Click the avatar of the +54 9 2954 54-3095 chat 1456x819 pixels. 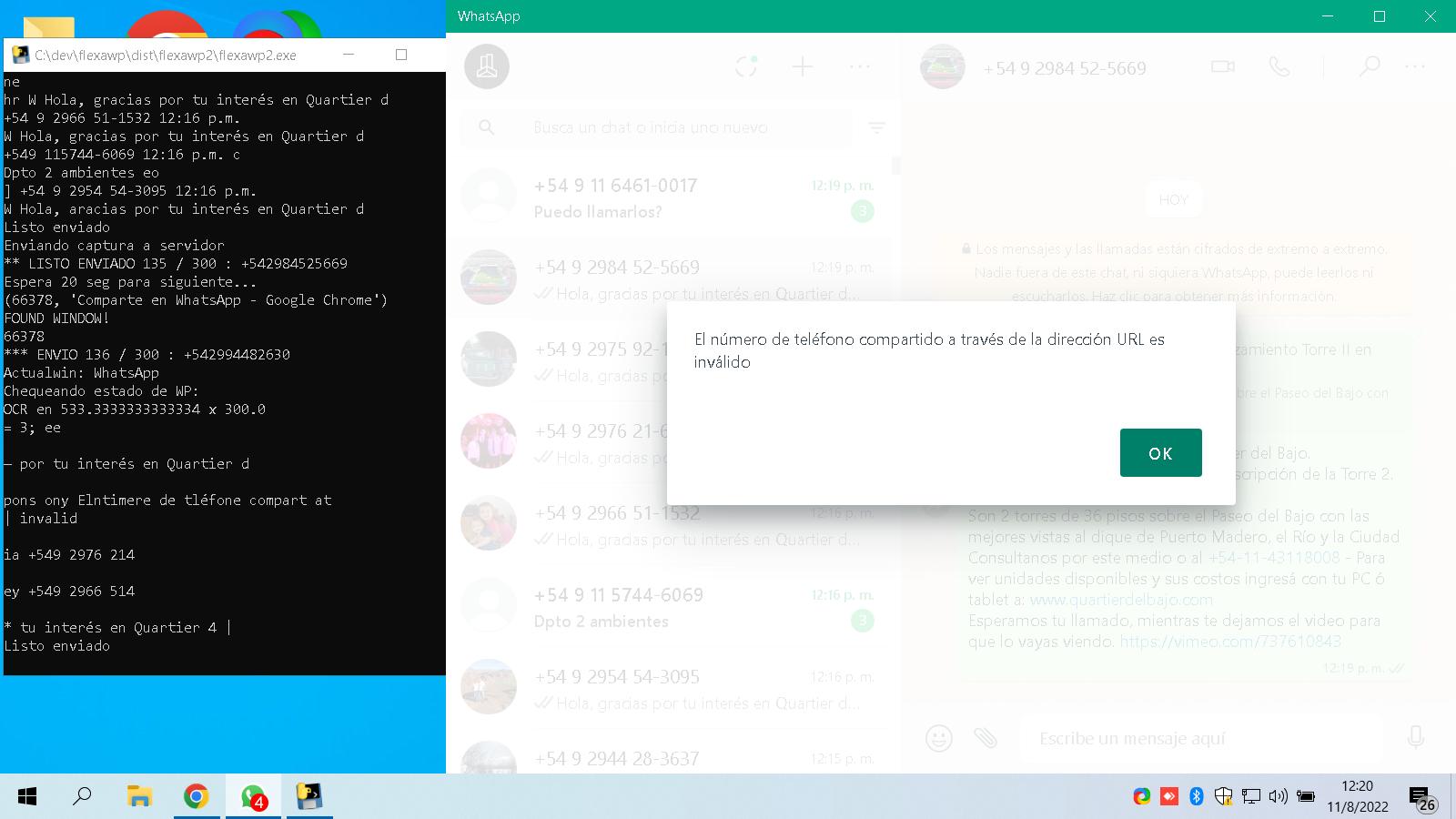[x=489, y=686]
